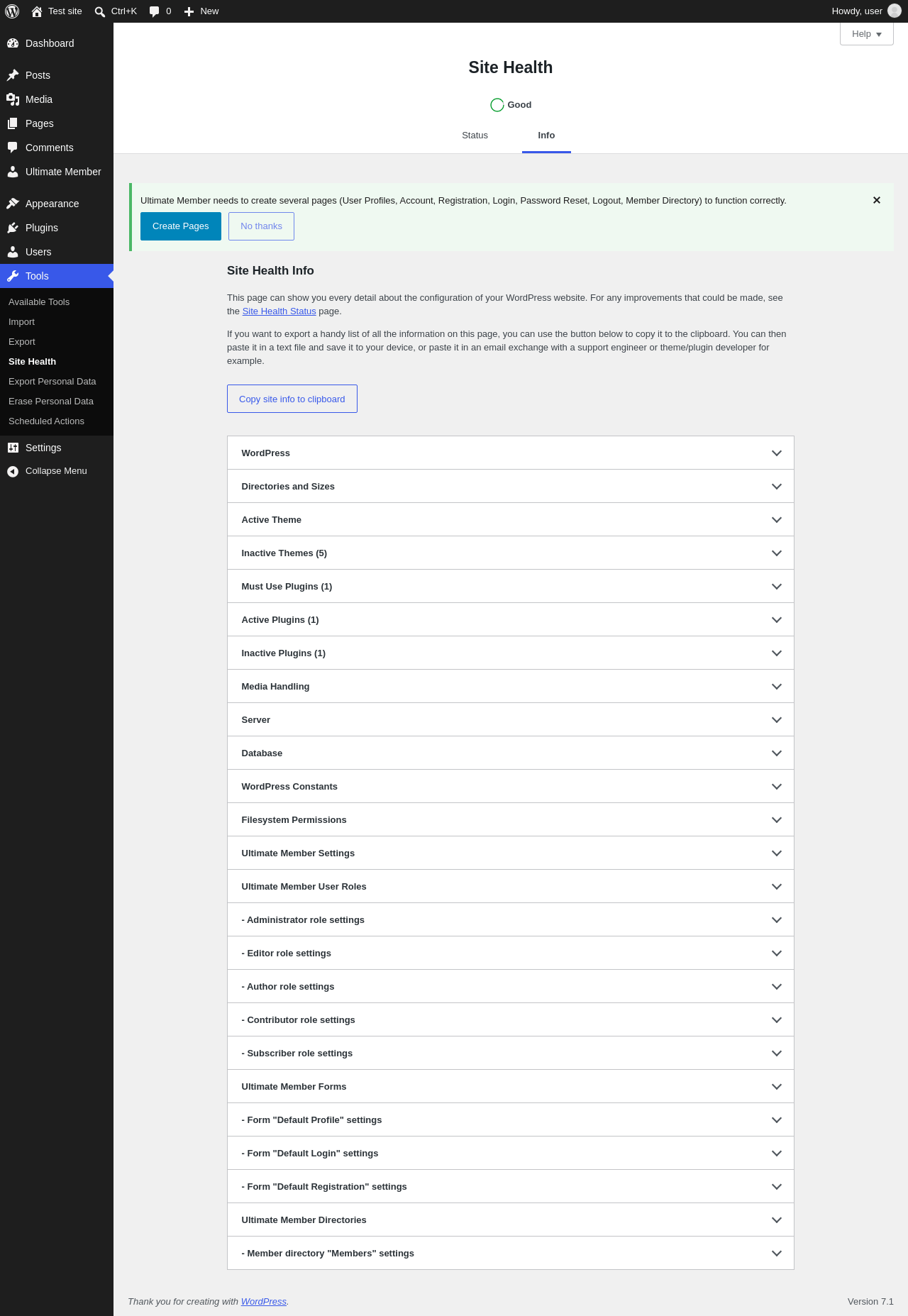Expand Subscriber role settings section
This screenshot has height=1316, width=908.
point(511,1053)
